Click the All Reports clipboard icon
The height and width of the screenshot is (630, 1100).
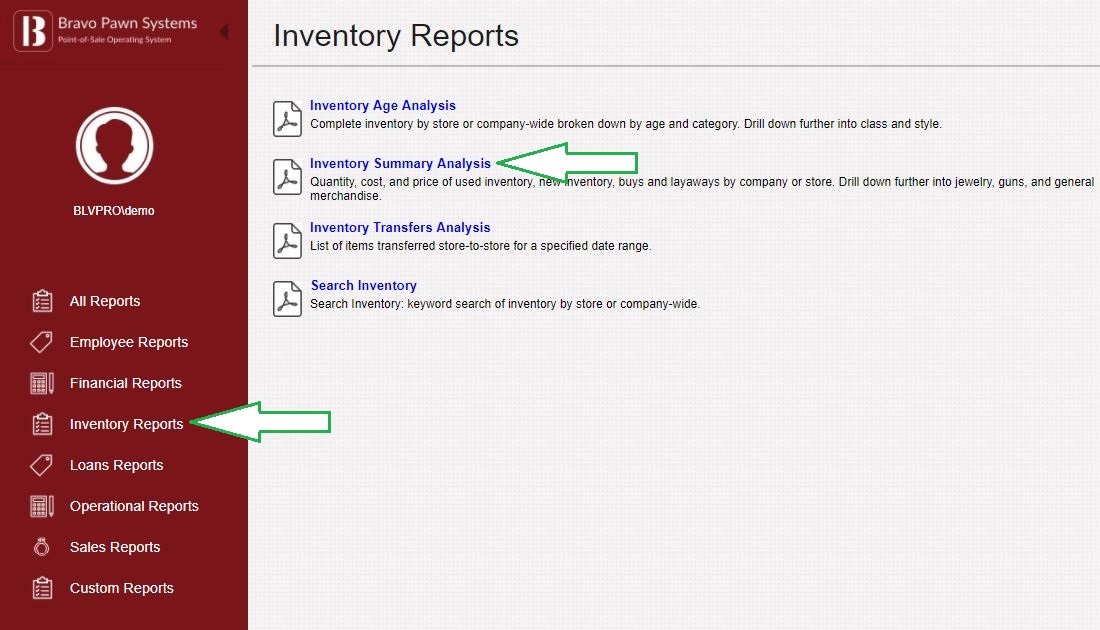coord(42,301)
